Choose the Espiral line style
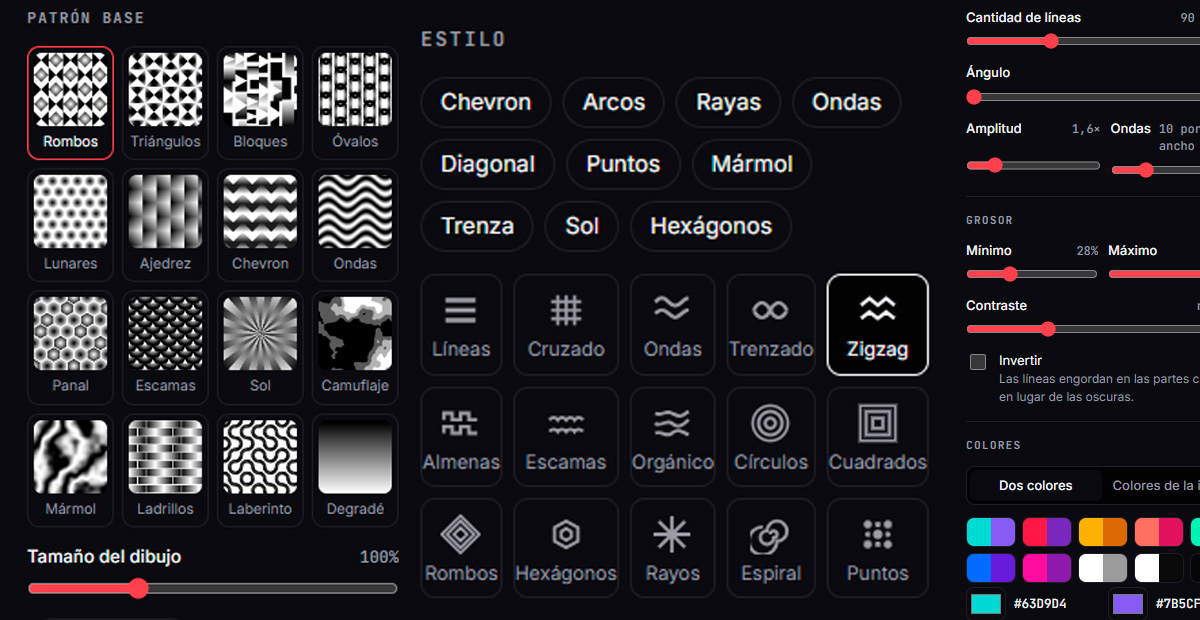Screen dimensions: 1200x620 click(770, 548)
